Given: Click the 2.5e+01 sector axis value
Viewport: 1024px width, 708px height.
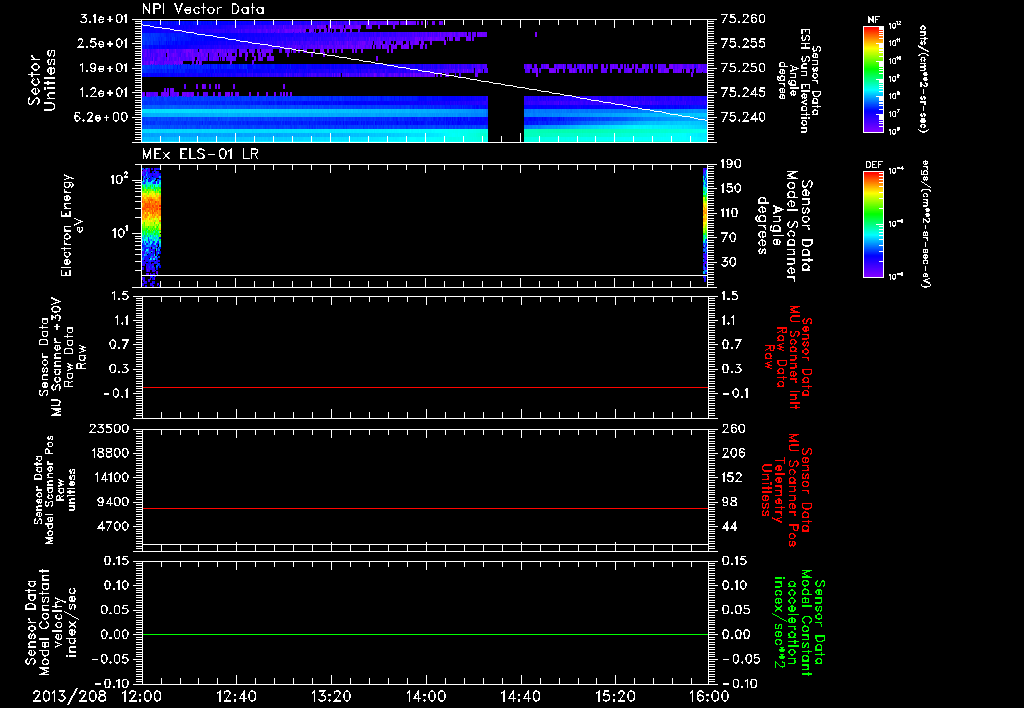Looking at the screenshot, I should pos(104,43).
